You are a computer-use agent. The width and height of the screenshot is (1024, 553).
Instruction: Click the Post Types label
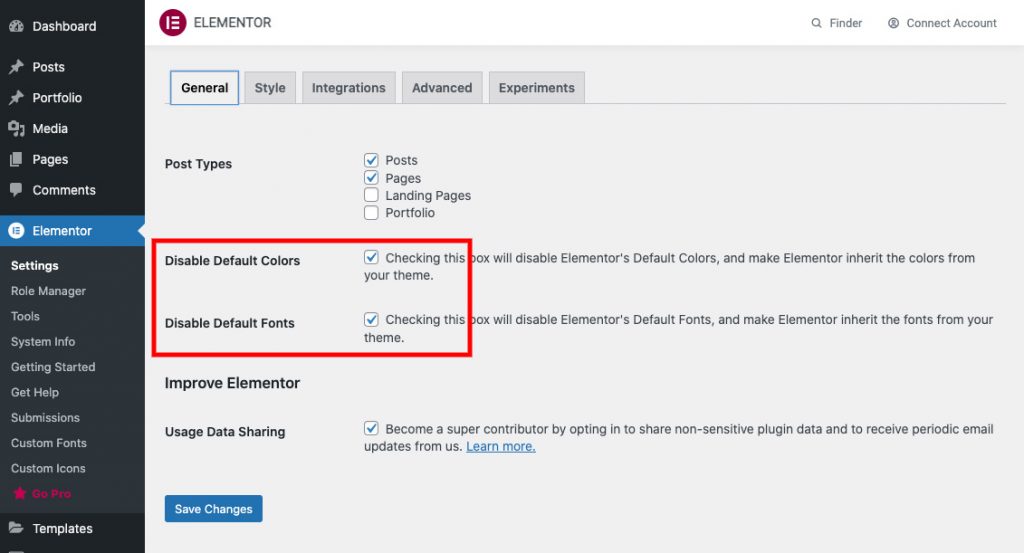click(x=198, y=164)
